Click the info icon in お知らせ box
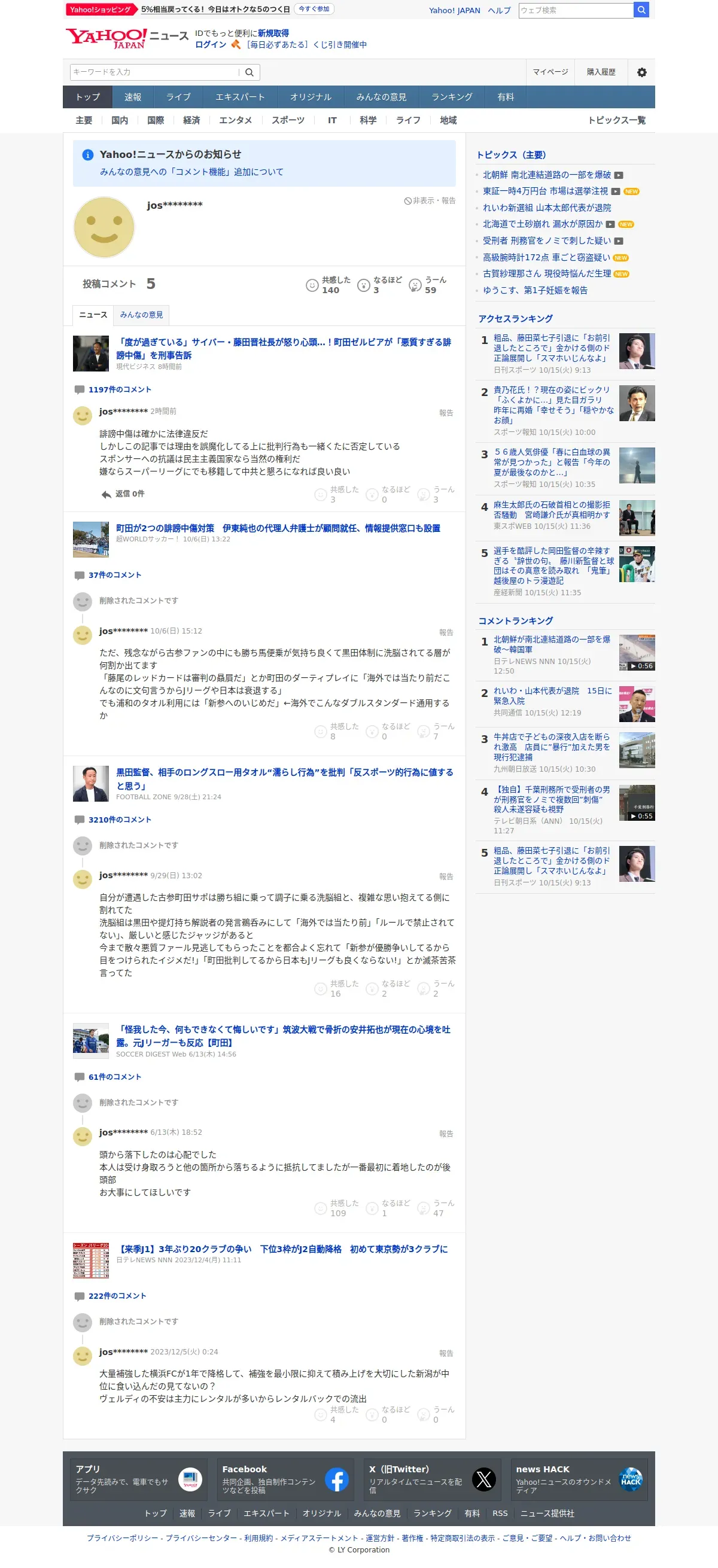 87,154
